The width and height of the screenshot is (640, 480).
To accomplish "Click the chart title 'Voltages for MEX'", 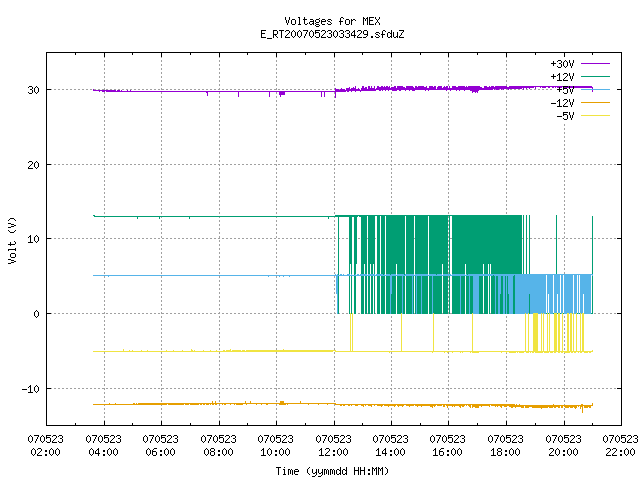I will [x=332, y=21].
